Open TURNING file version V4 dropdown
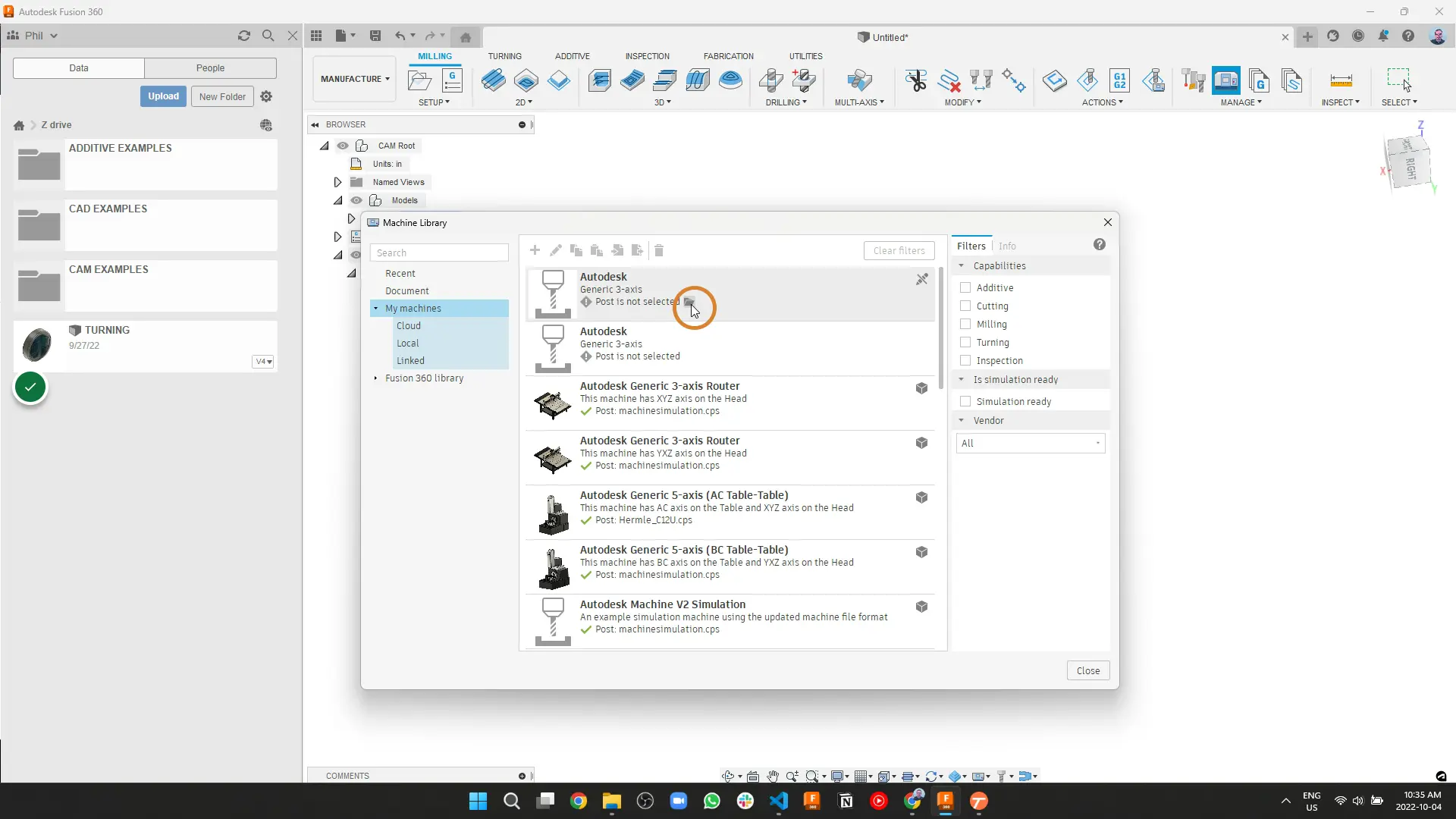The height and width of the screenshot is (819, 1456). click(x=263, y=362)
